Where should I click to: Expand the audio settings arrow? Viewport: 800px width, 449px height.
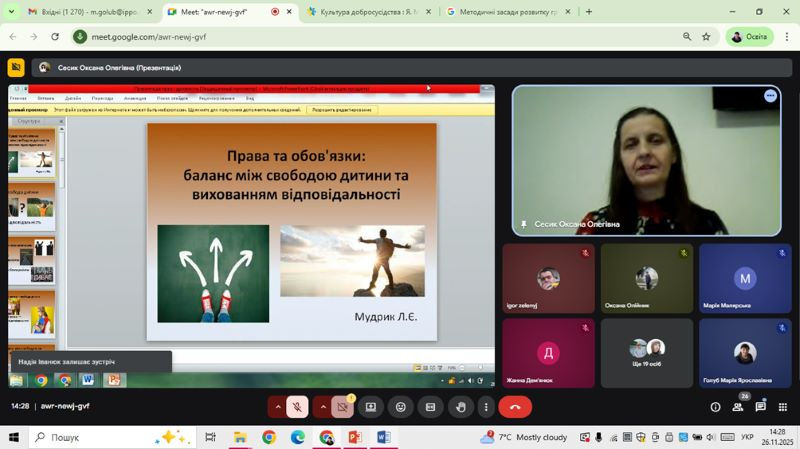pyautogui.click(x=277, y=407)
